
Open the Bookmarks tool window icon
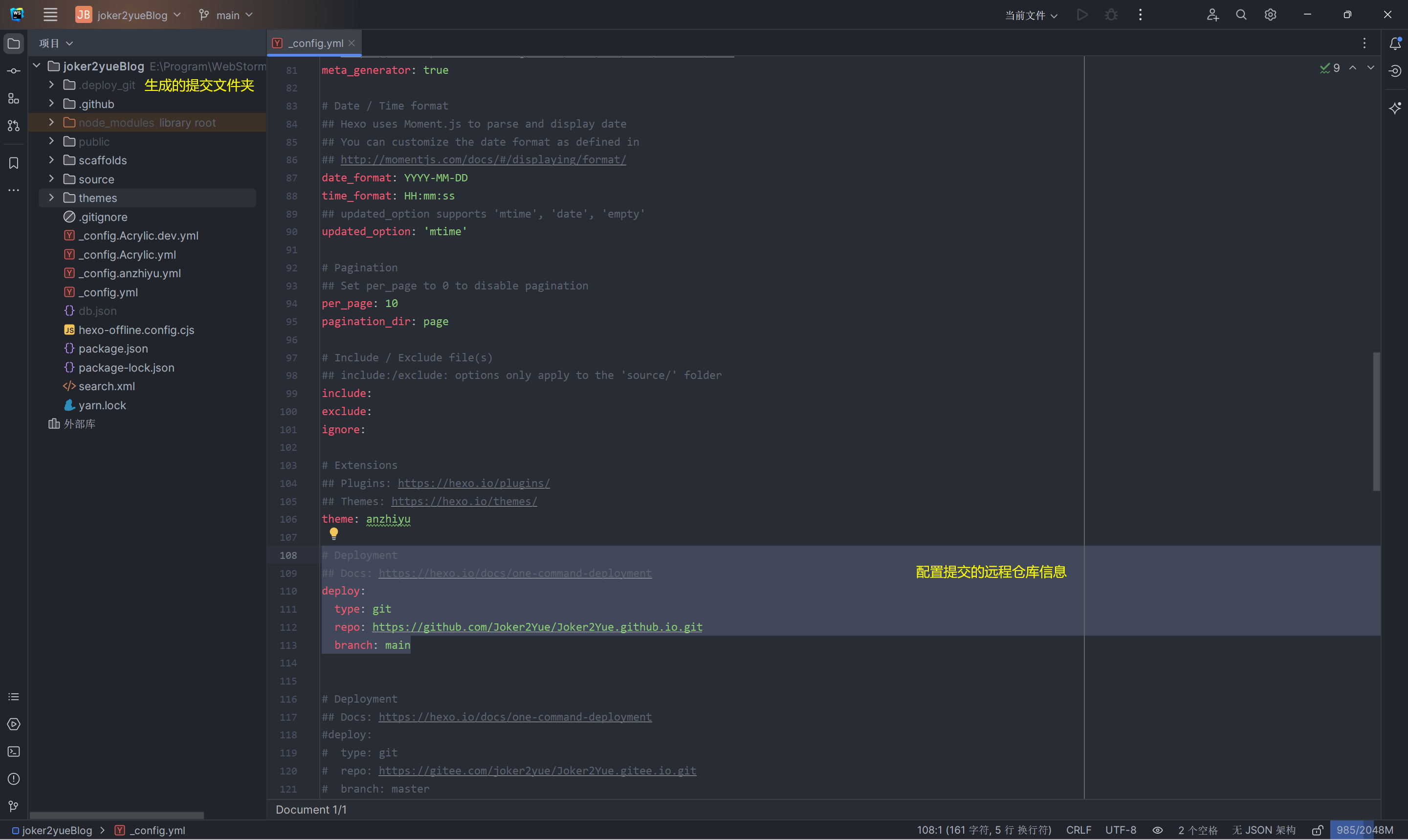point(14,163)
